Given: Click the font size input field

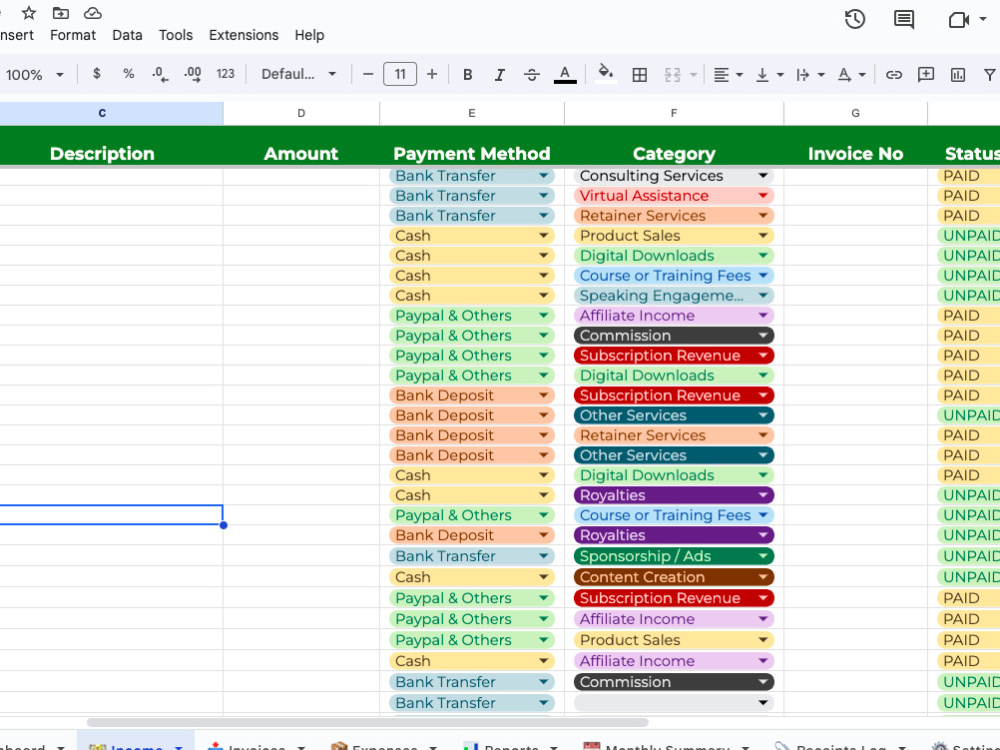Looking at the screenshot, I should pos(400,74).
